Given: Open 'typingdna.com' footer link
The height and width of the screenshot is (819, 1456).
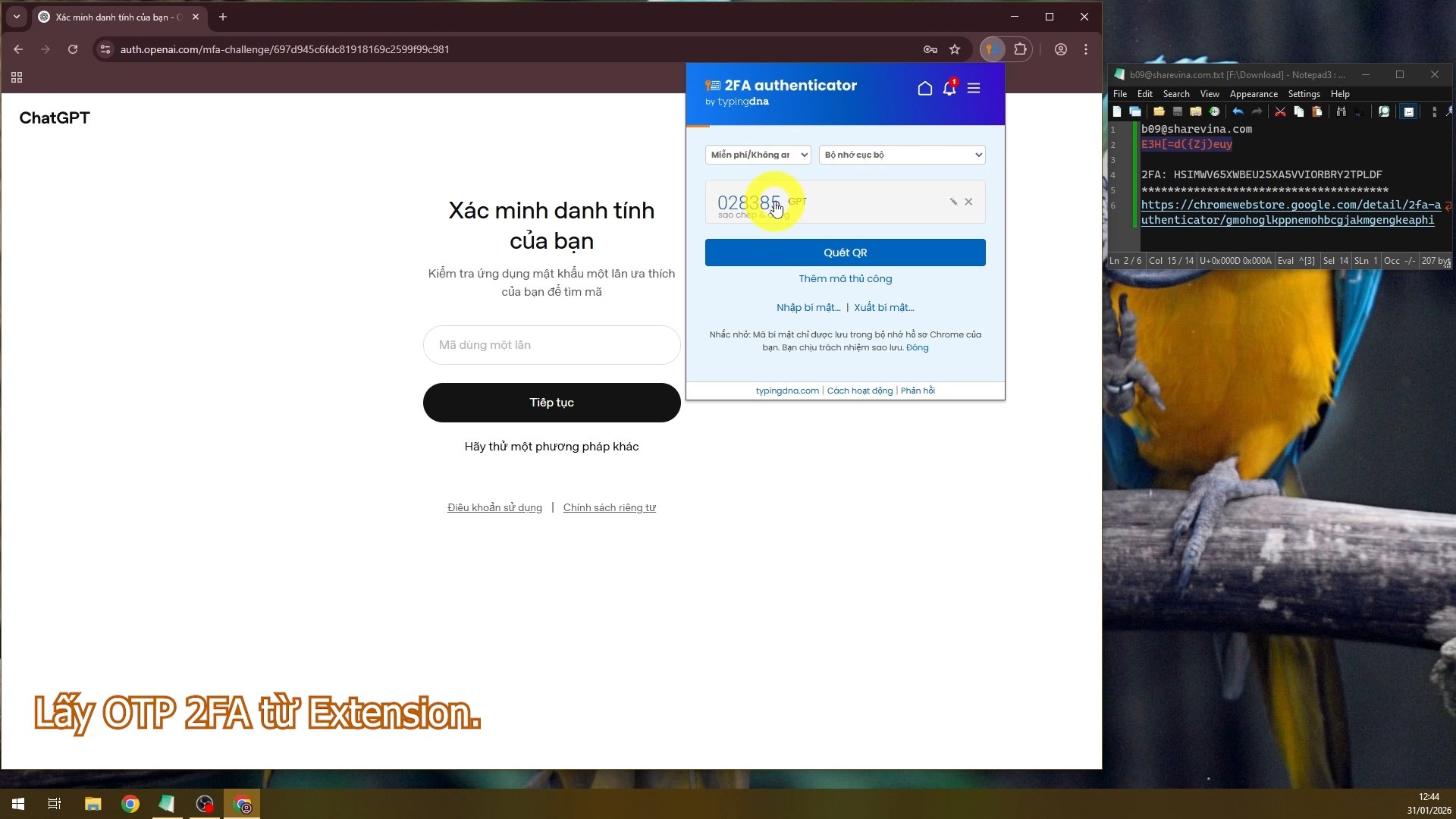Looking at the screenshot, I should (787, 391).
